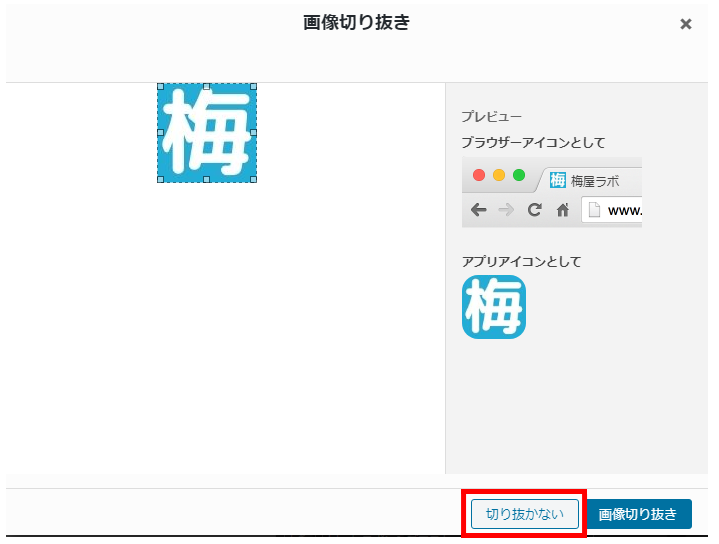Click the home icon in browser preview

coord(563,210)
